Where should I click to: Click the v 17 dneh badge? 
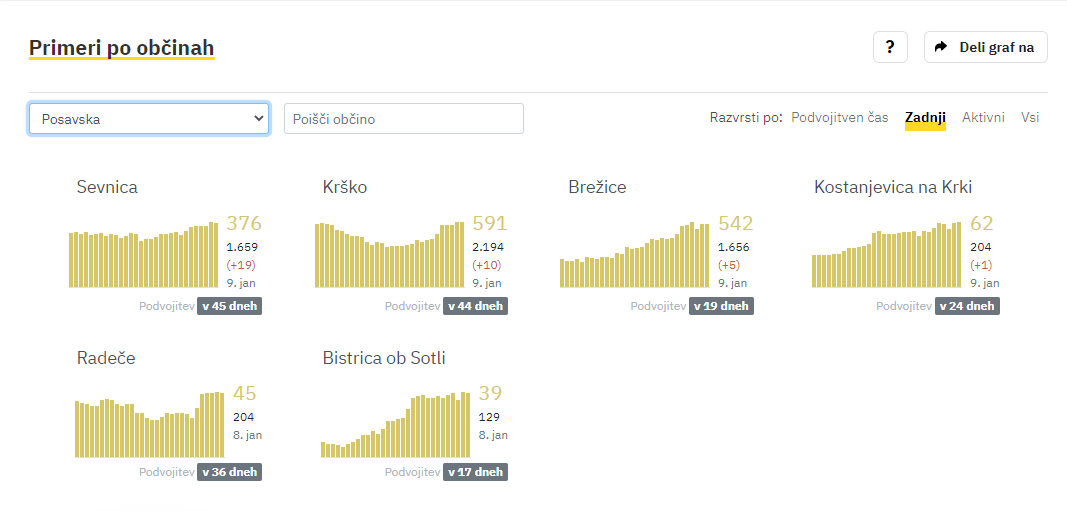point(475,472)
